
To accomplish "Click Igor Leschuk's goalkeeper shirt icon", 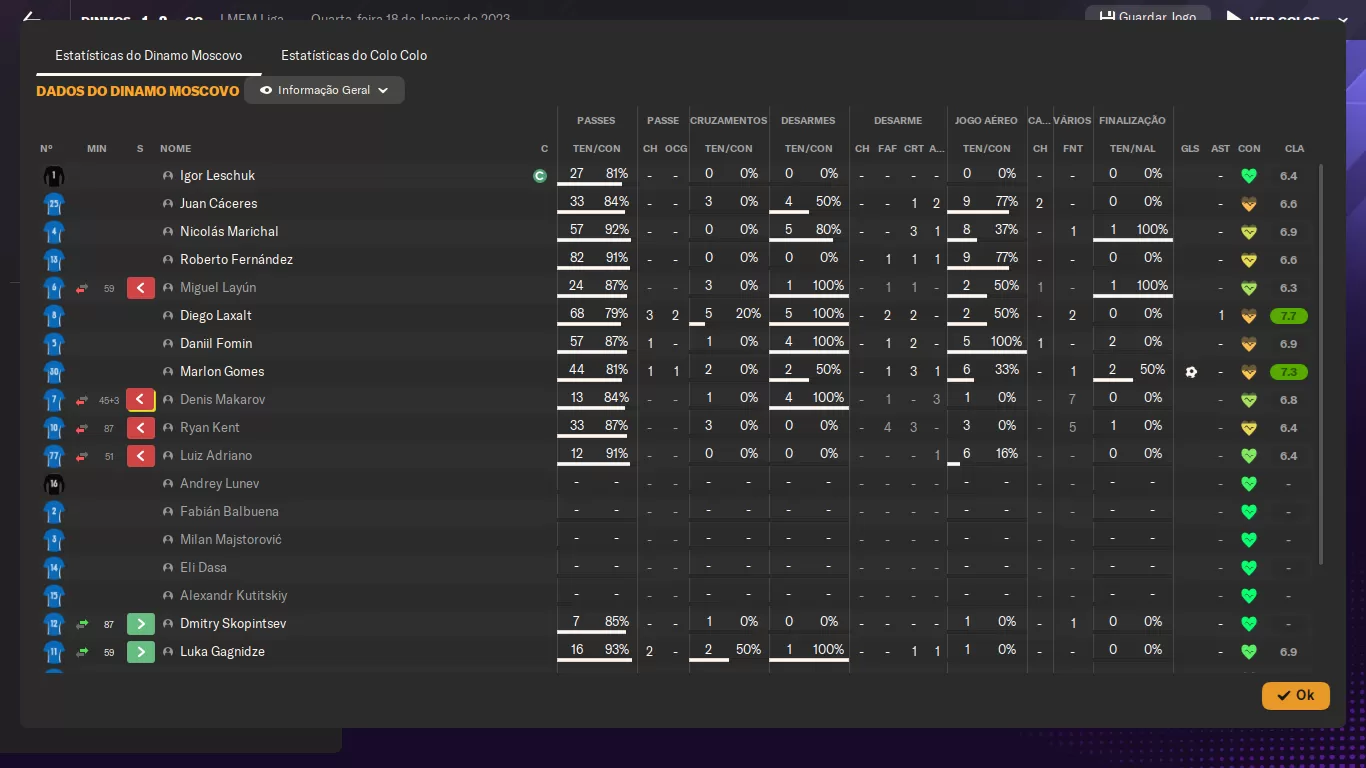I will [x=54, y=176].
